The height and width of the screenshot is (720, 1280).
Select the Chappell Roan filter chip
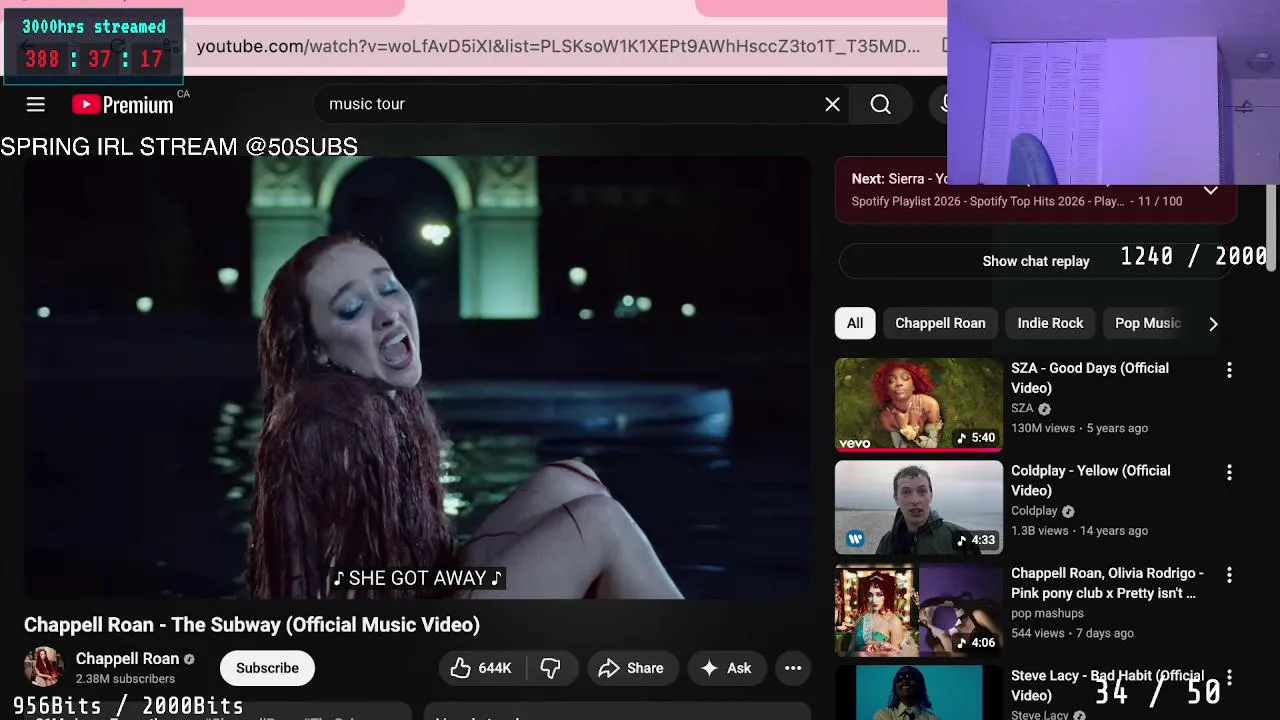pos(940,323)
